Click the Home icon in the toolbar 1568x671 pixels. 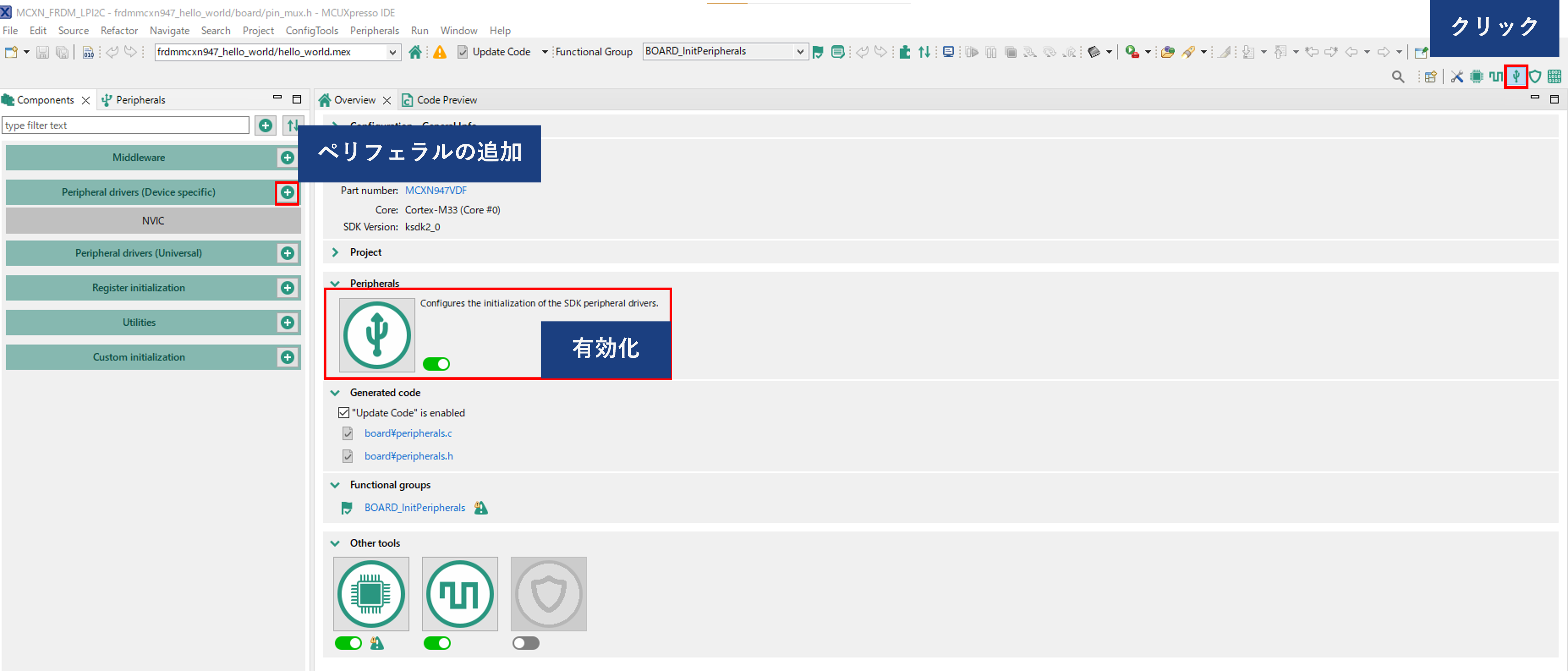[x=415, y=52]
